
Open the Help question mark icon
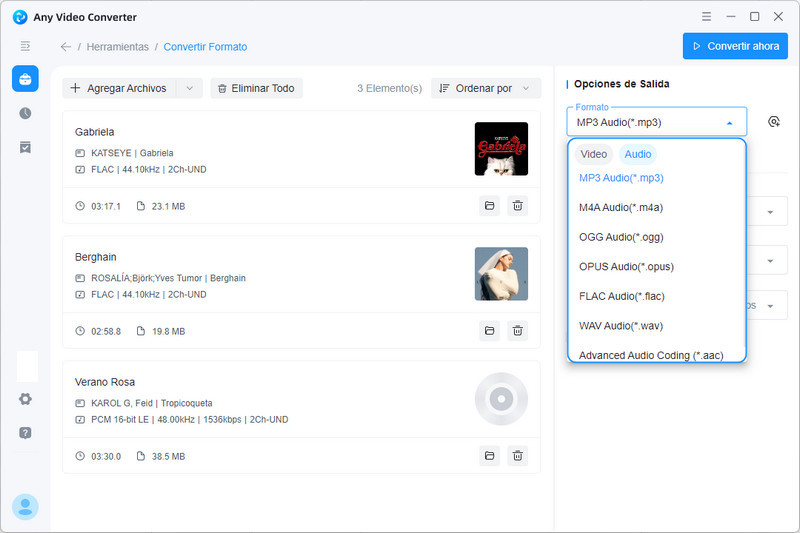click(25, 433)
